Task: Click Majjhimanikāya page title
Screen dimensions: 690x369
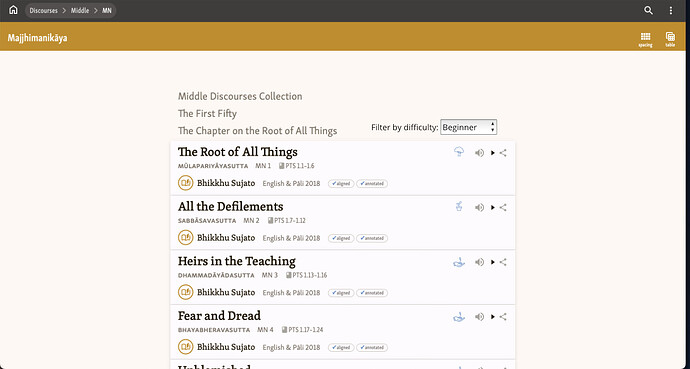Action: [37, 38]
